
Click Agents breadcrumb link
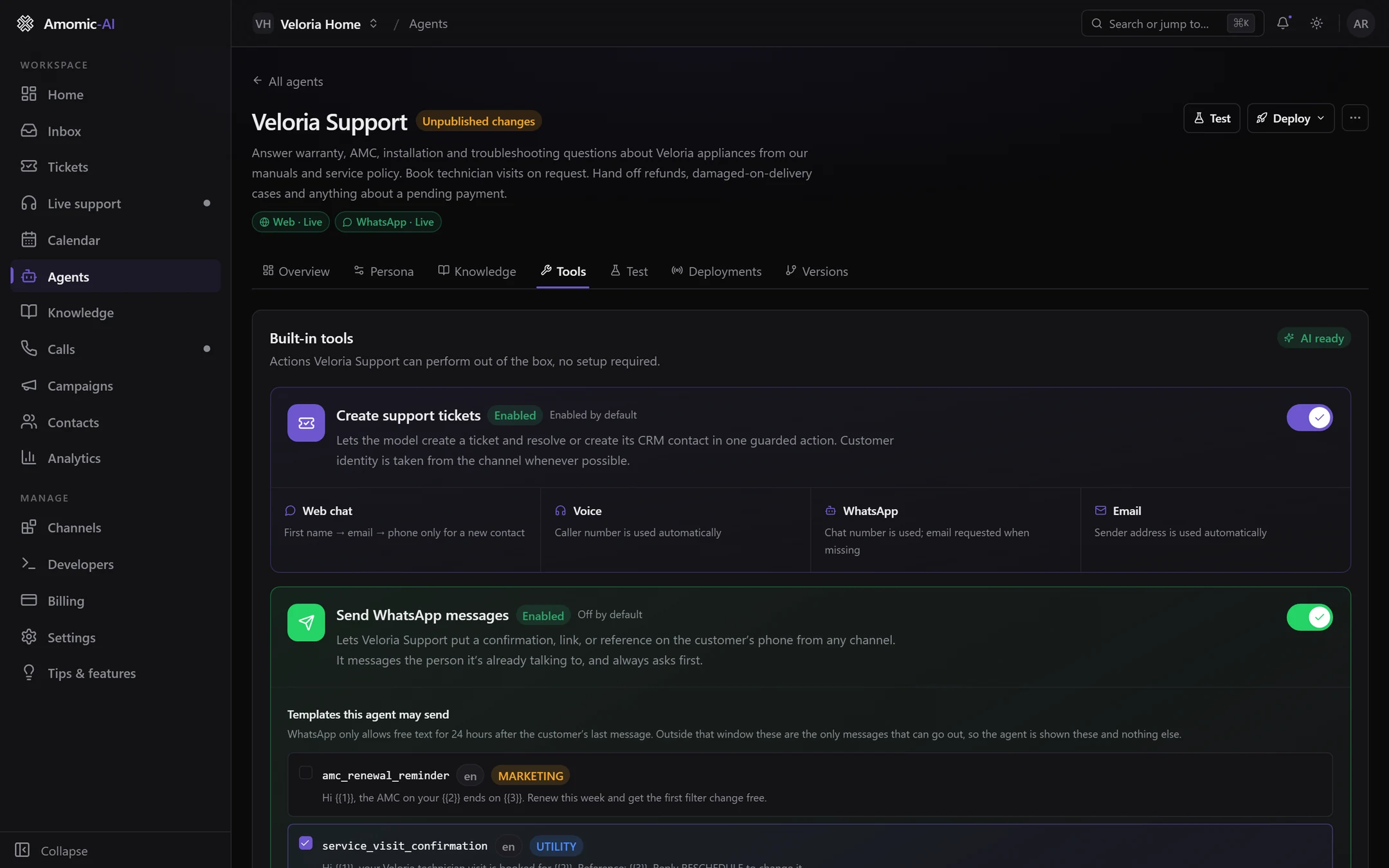pyautogui.click(x=428, y=24)
